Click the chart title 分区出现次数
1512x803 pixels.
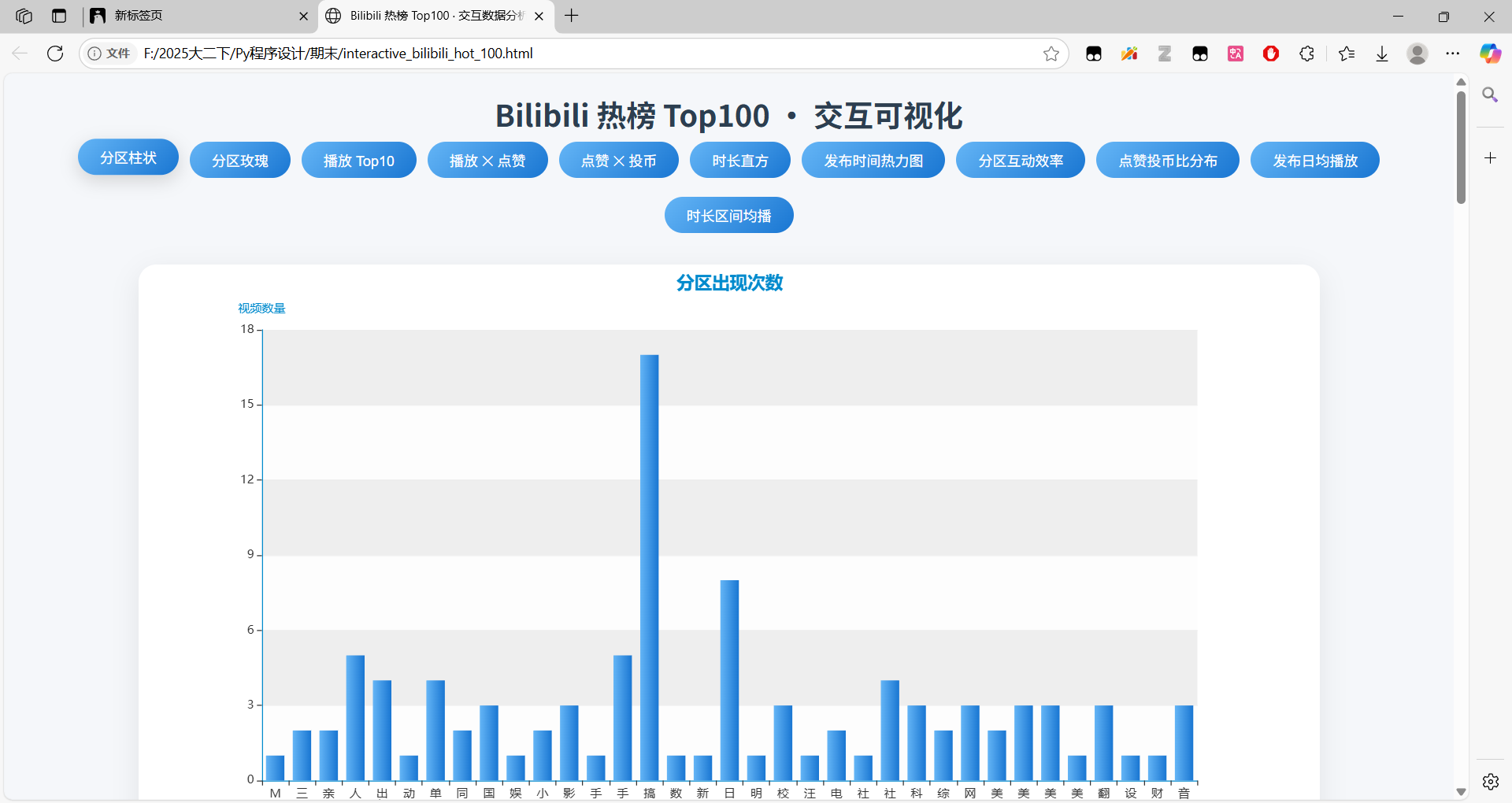click(729, 283)
